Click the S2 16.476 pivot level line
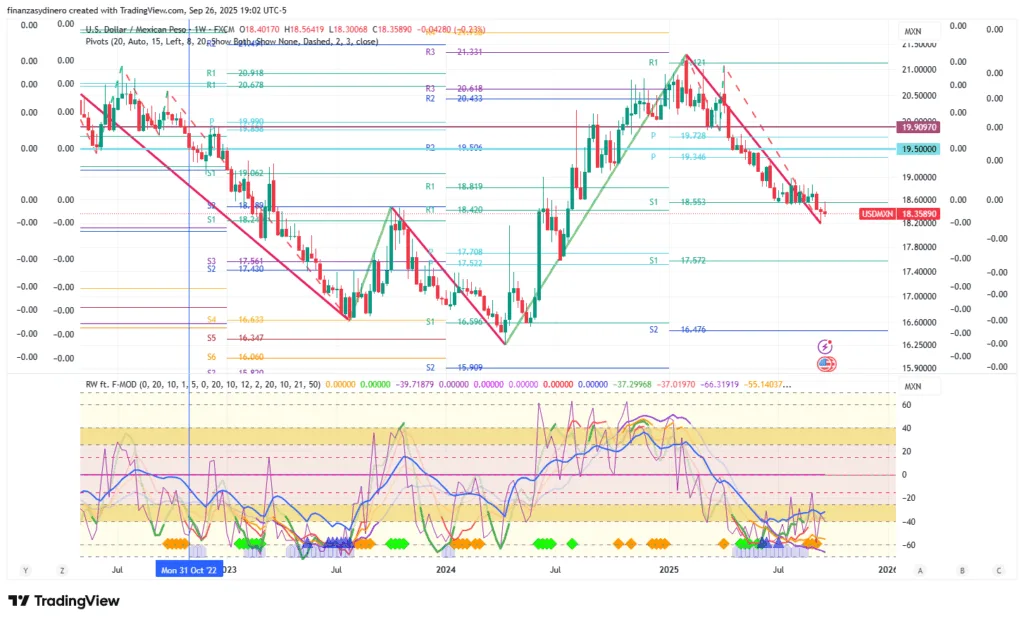Screen dimensions: 1024x622 pos(760,330)
